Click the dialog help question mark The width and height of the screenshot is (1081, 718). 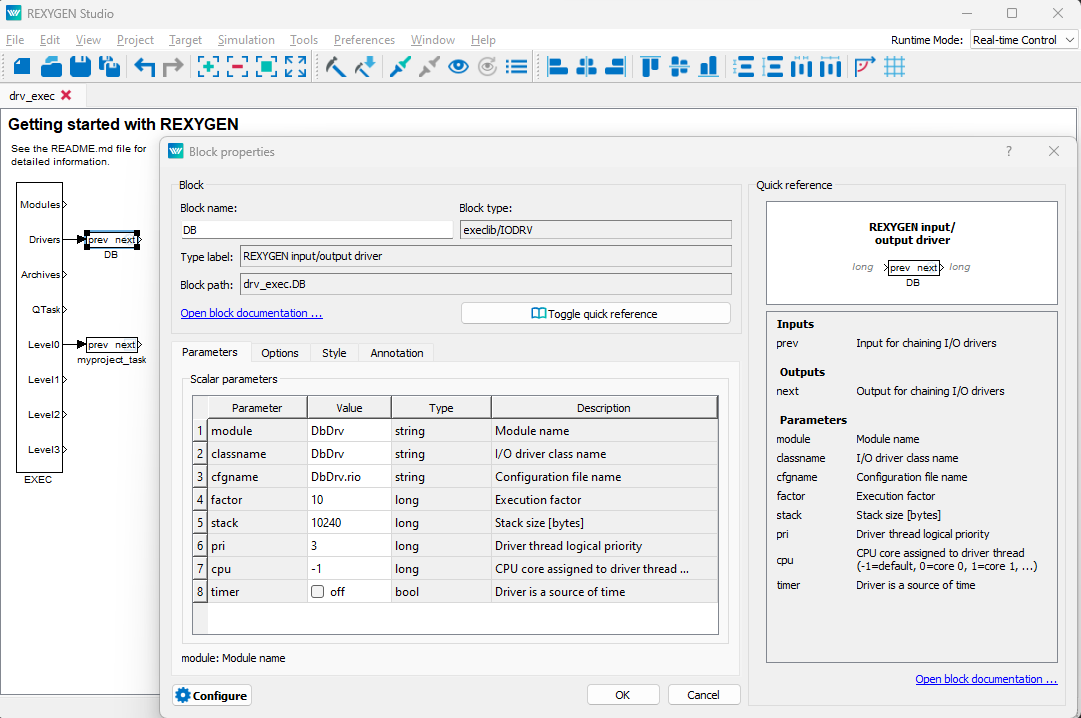[x=1009, y=151]
